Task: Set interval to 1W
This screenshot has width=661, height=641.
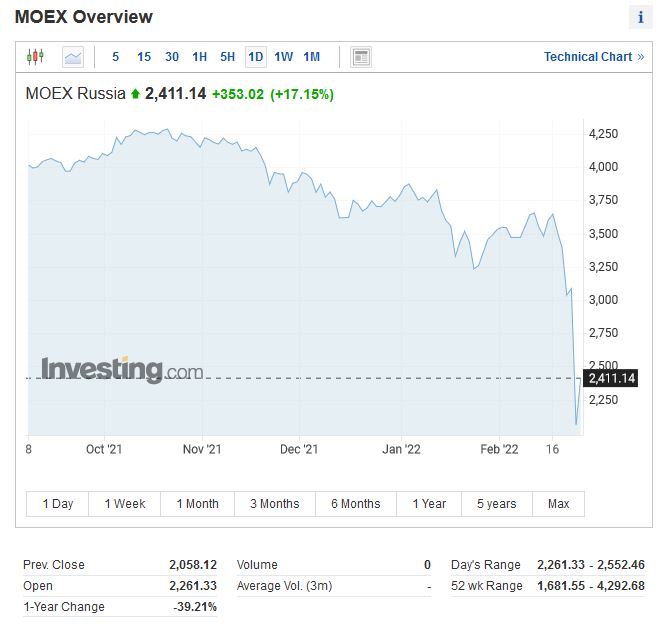Action: tap(284, 57)
